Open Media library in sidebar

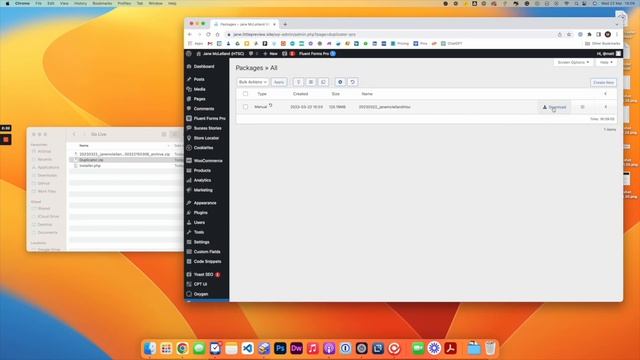point(199,89)
